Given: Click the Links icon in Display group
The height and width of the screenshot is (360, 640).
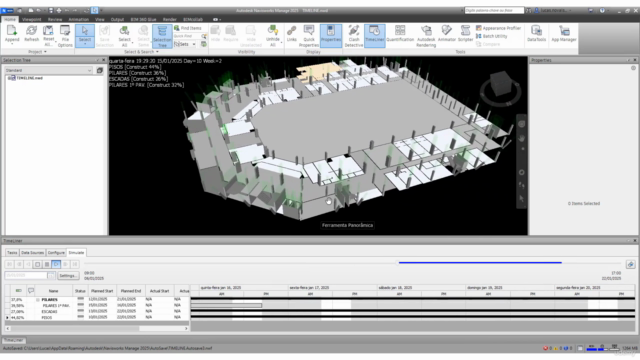Looking at the screenshot, I should pos(291,33).
